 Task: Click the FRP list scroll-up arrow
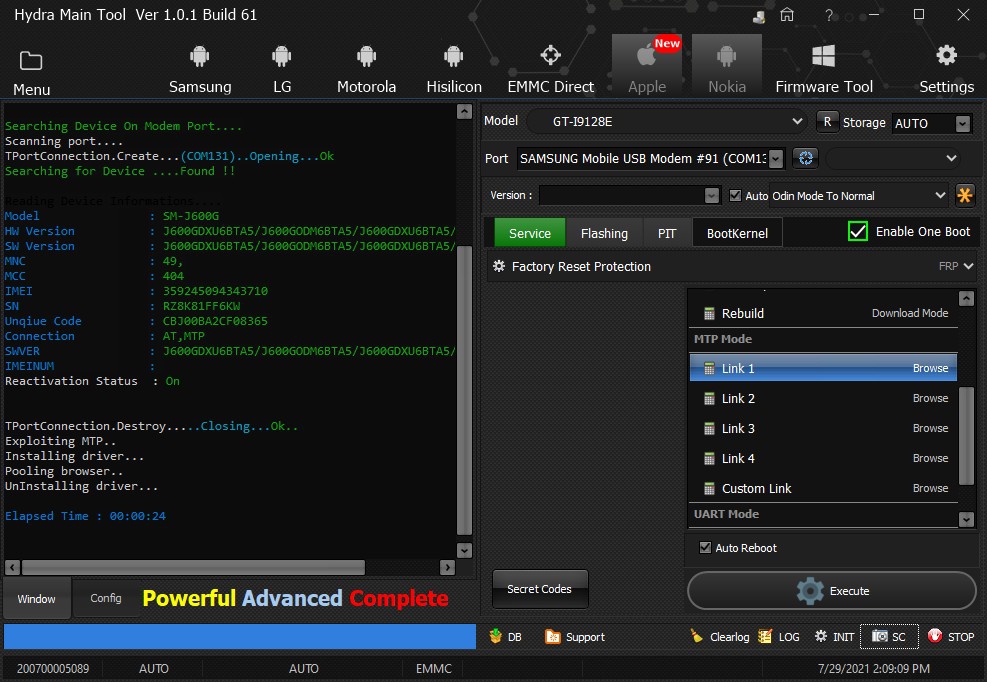[966, 298]
